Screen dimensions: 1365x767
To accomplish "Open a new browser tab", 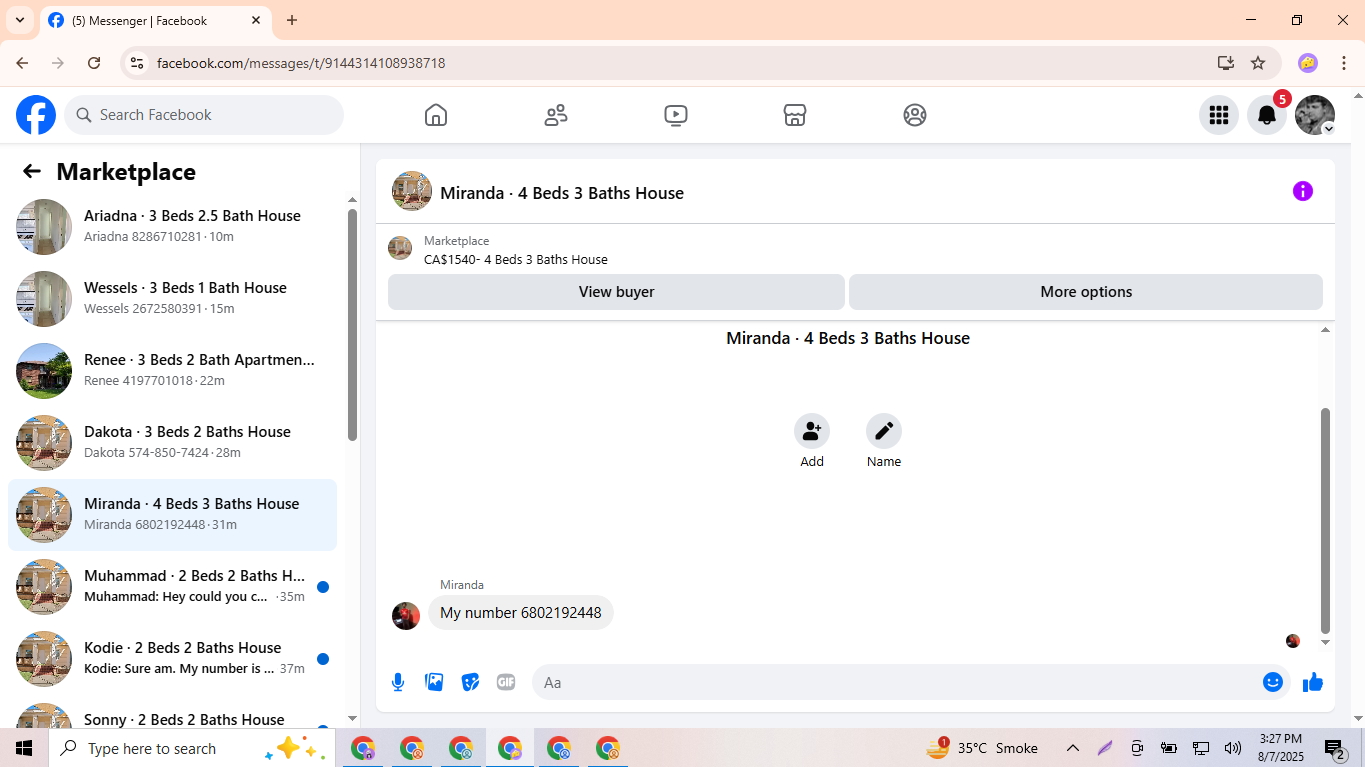I will tap(292, 20).
